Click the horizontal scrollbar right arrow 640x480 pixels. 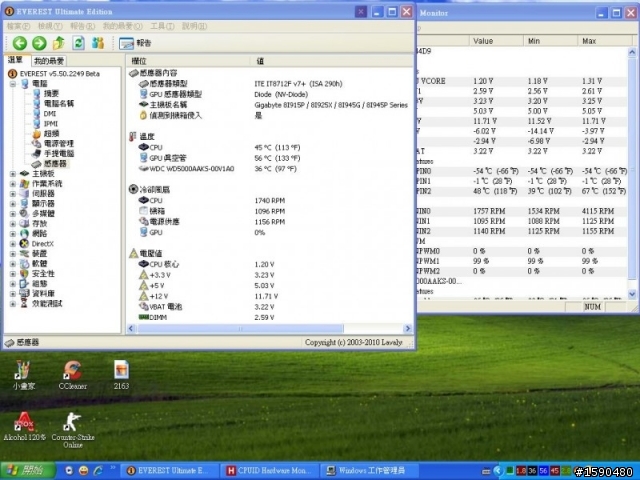[x=407, y=329]
